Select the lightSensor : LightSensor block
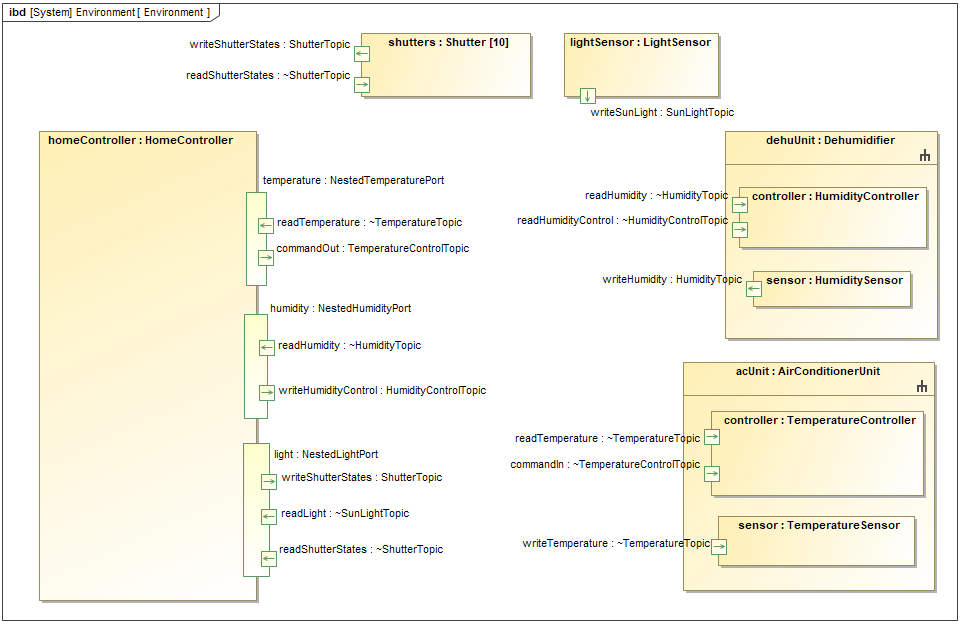Viewport: 962px width, 625px height. (x=641, y=64)
